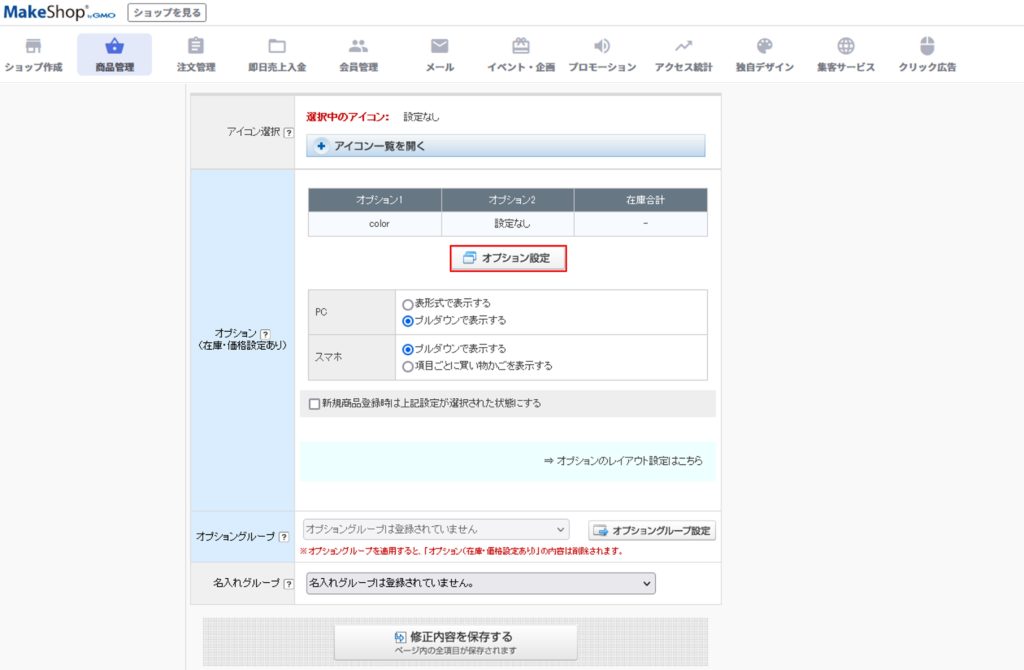
Task: Open アクセス統計 chart icon
Action: click(x=683, y=46)
